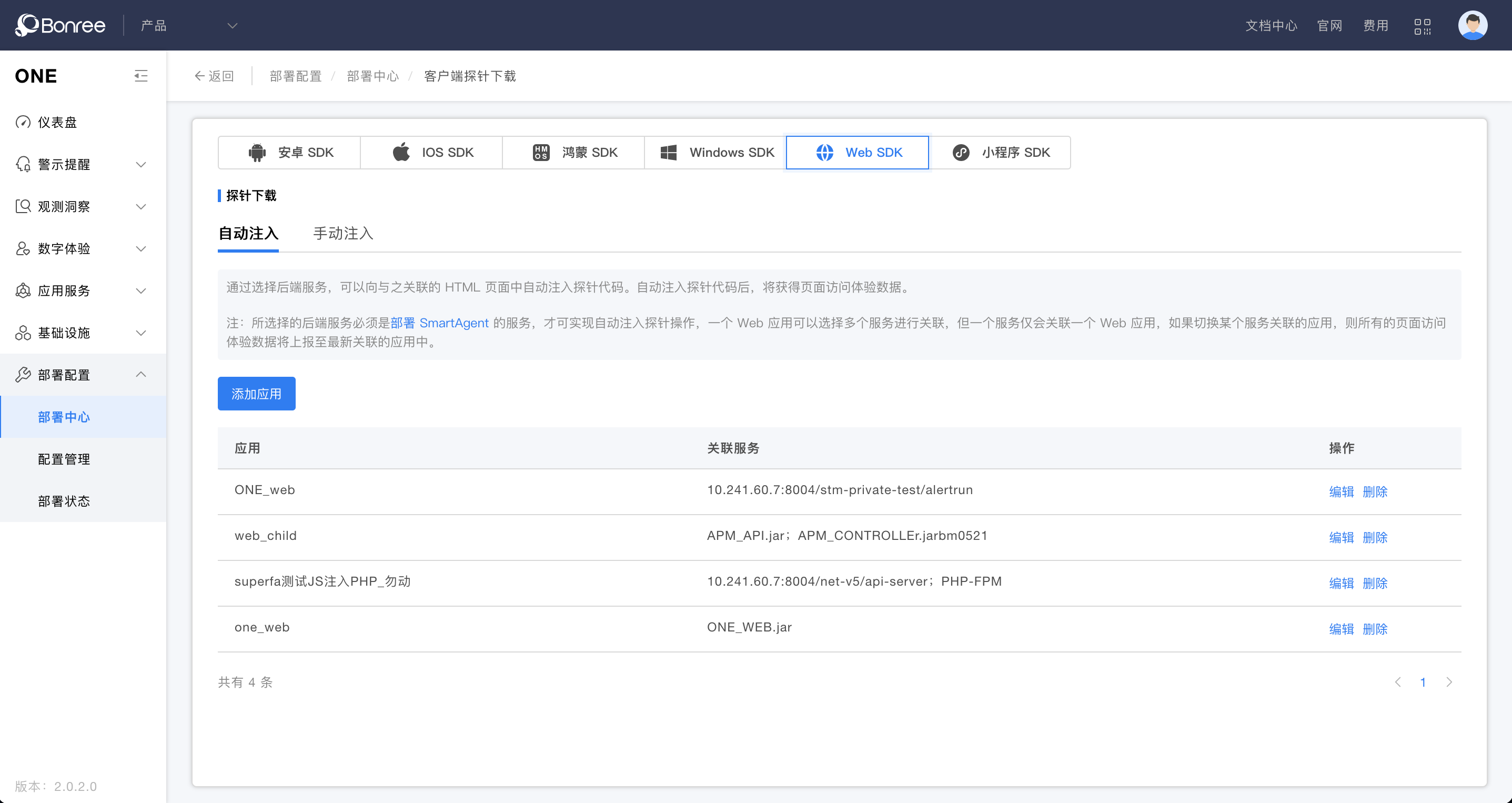
Task: Collapse the 部署配置 section
Action: (63, 375)
